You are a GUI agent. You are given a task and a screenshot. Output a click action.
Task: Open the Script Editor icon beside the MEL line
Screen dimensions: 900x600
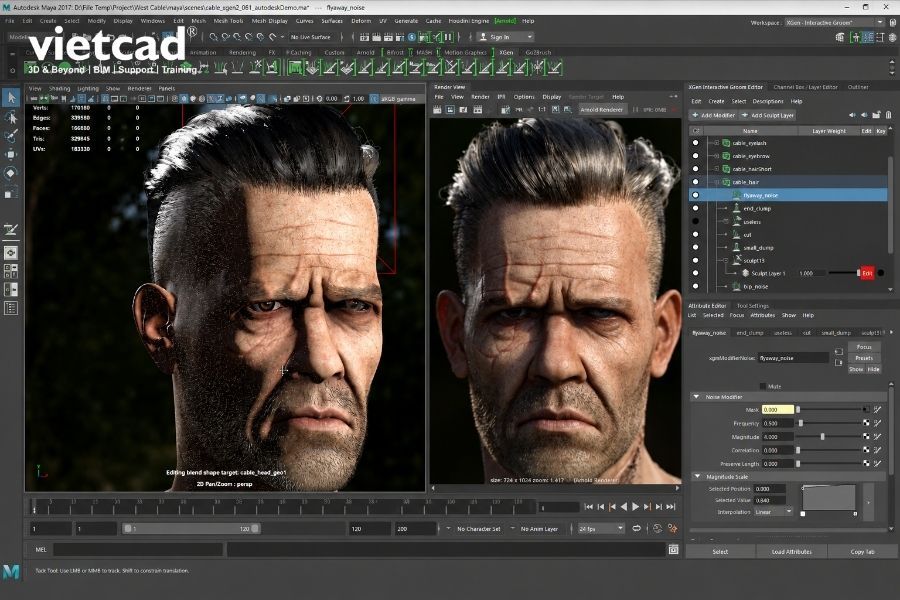(673, 550)
